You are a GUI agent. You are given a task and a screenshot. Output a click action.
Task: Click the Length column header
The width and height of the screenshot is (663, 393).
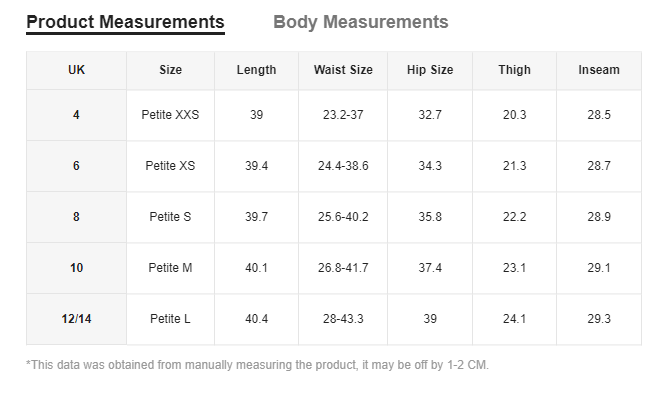coord(256,70)
